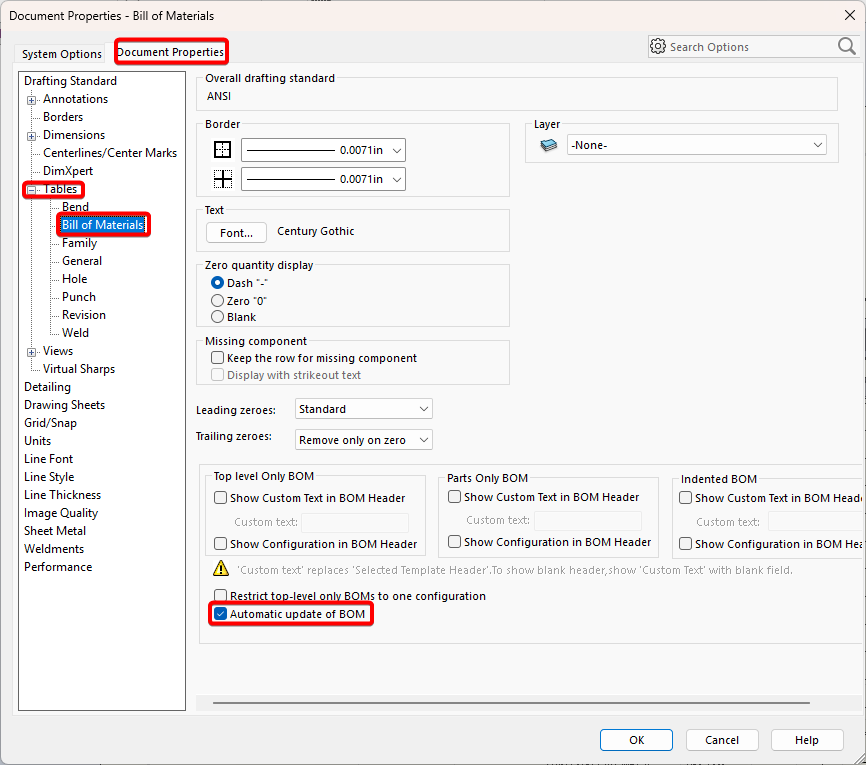Click the yellow warning triangle icon

[x=221, y=568]
